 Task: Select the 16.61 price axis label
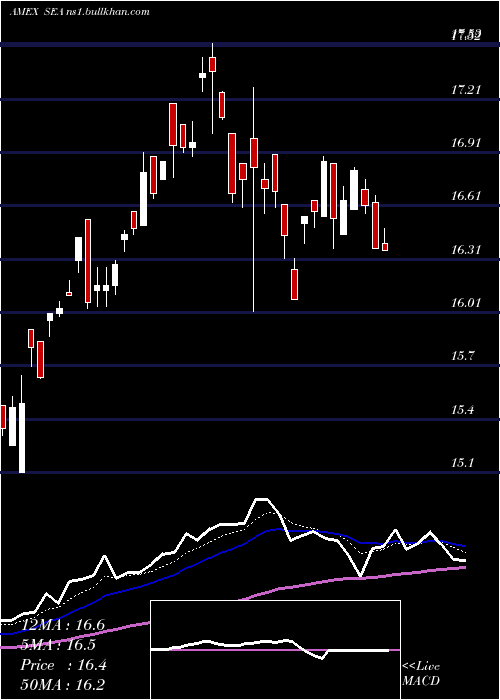466,196
